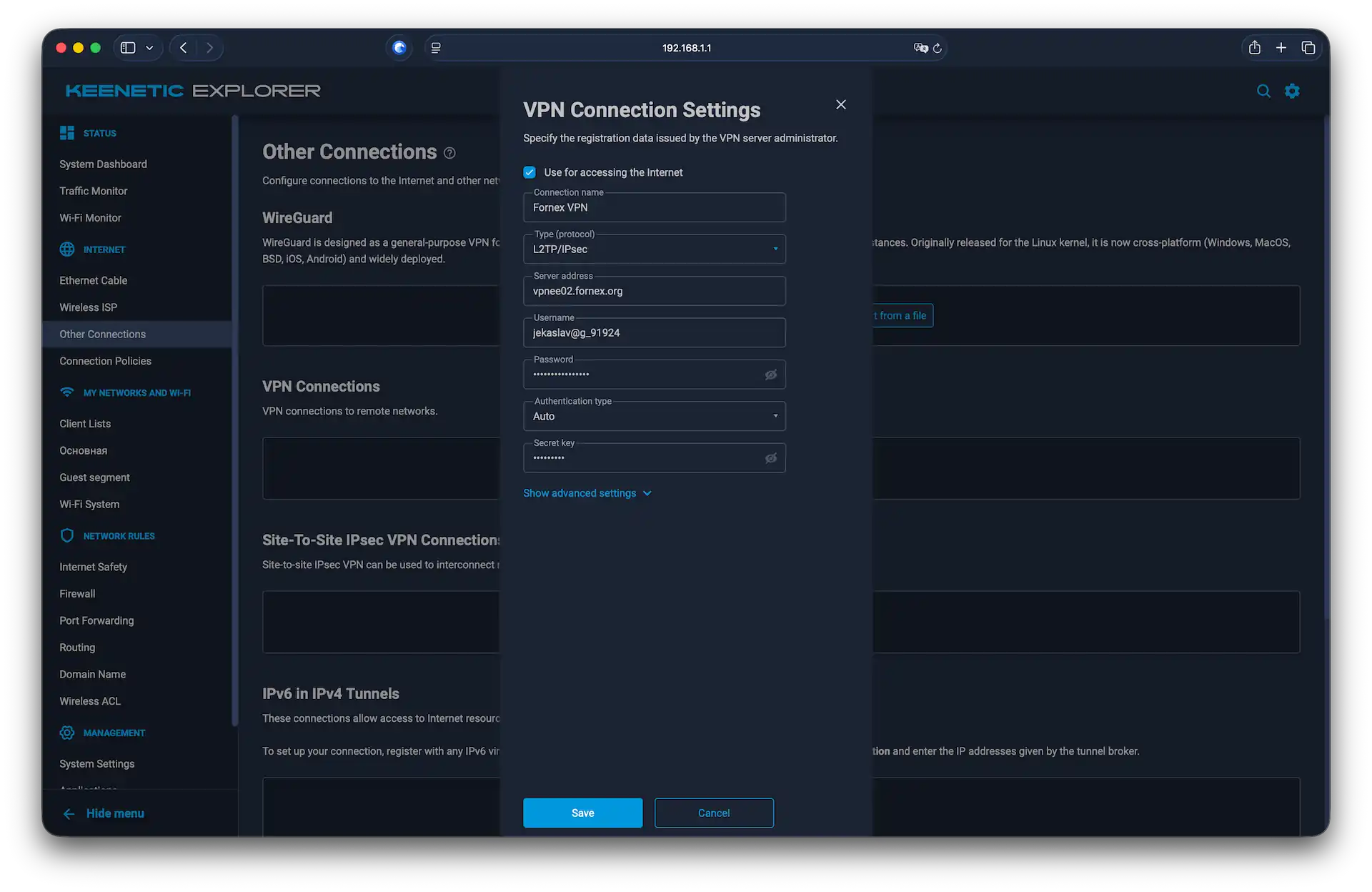Open Connection Policies page
Image resolution: width=1372 pixels, height=892 pixels.
(105, 361)
